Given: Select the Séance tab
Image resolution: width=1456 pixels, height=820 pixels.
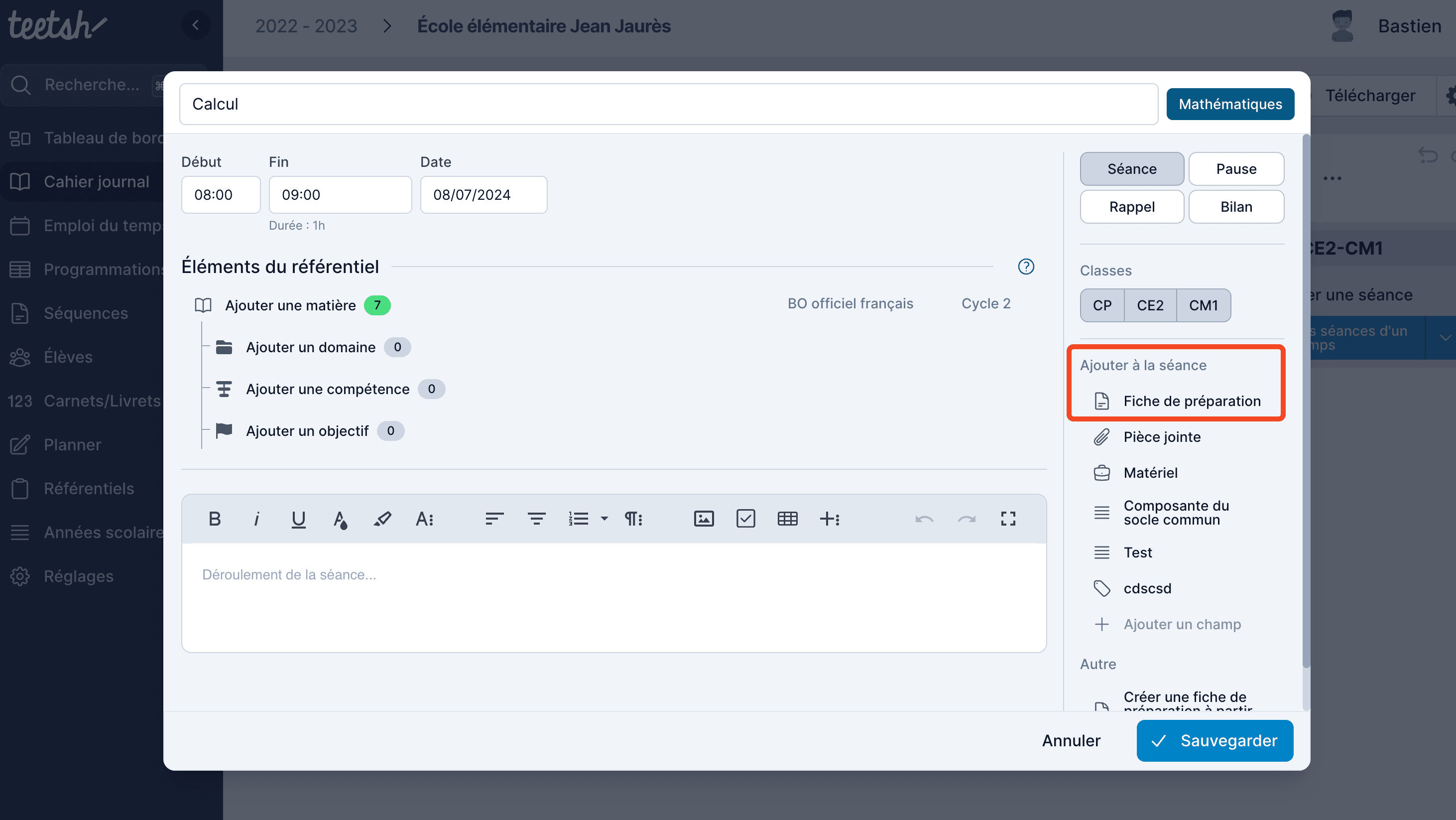Looking at the screenshot, I should click(x=1131, y=168).
